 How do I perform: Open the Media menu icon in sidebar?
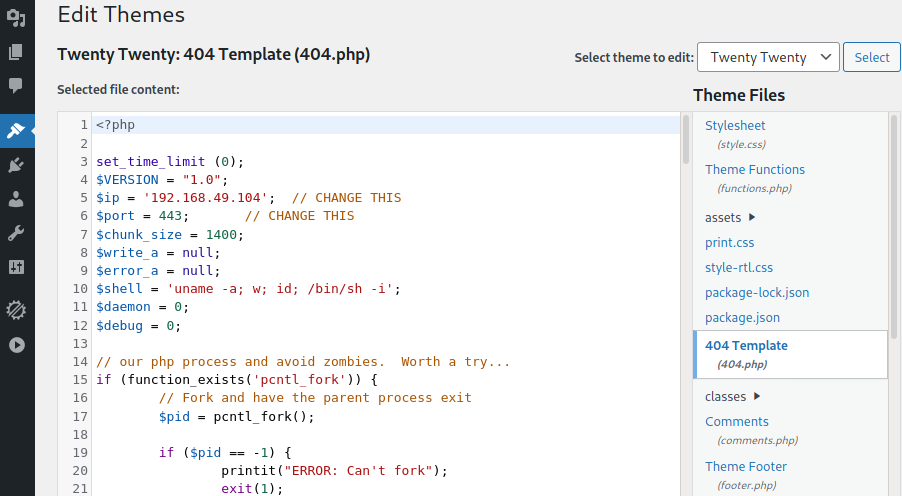[x=16, y=18]
